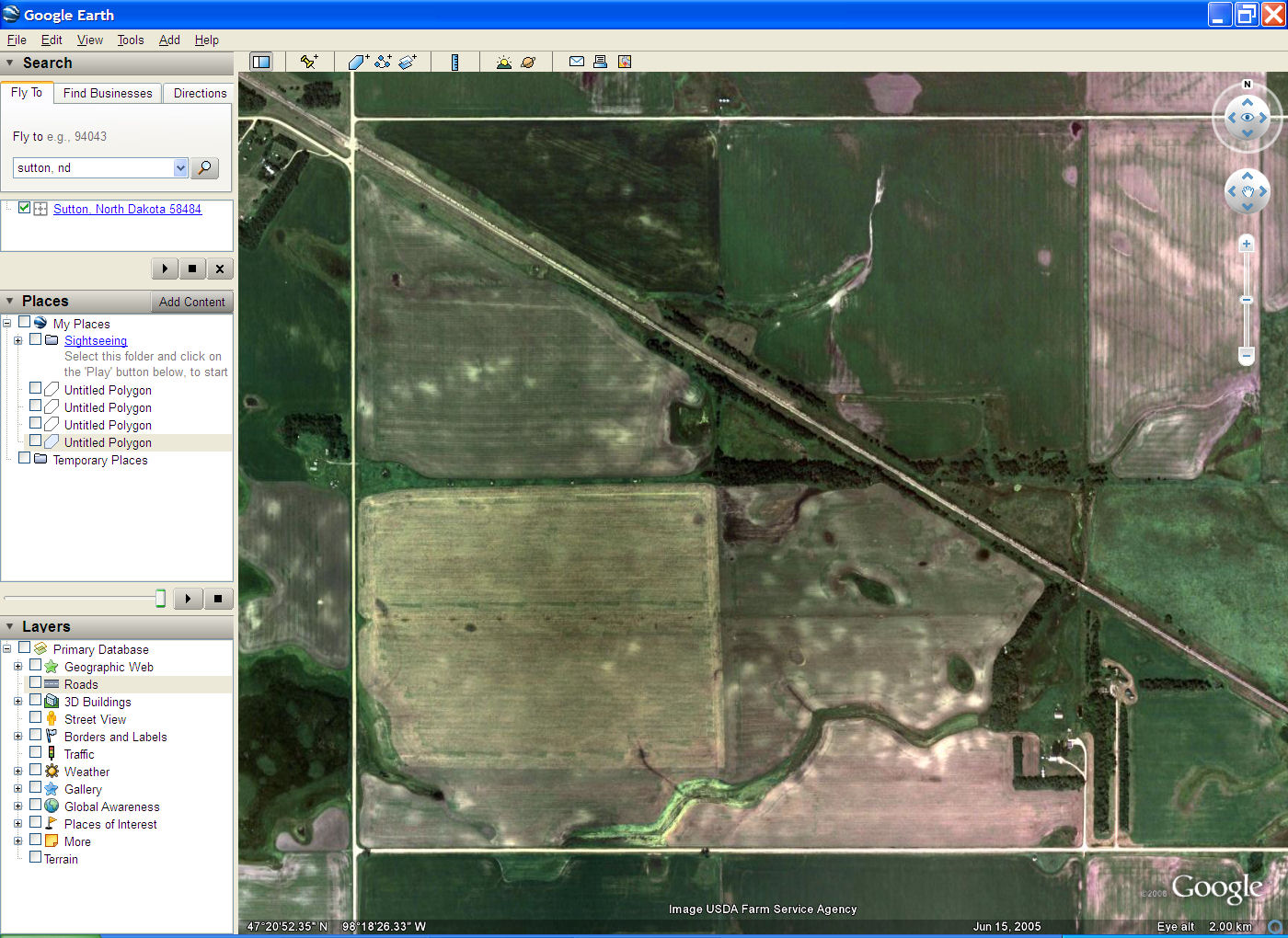This screenshot has width=1288, height=938.
Task: Click the Street View pegman icon
Action: pos(52,719)
